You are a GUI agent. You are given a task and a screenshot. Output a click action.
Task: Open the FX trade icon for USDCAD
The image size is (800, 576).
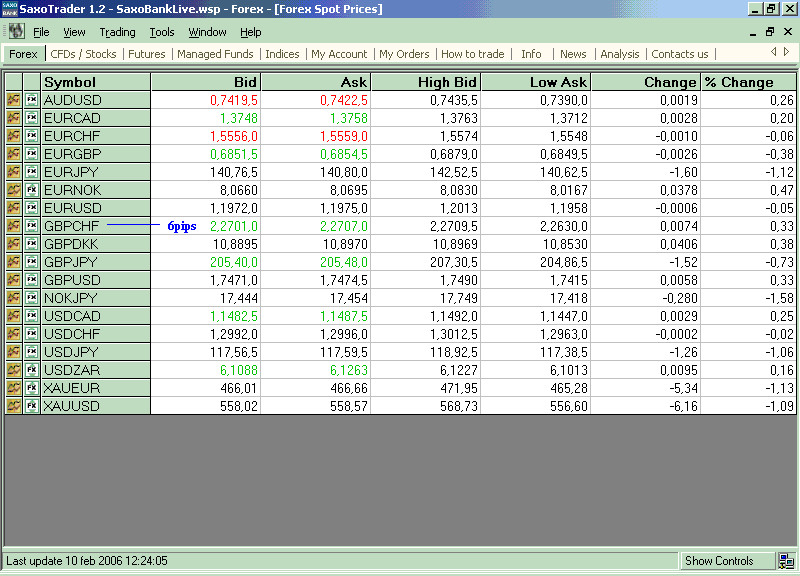coord(32,316)
